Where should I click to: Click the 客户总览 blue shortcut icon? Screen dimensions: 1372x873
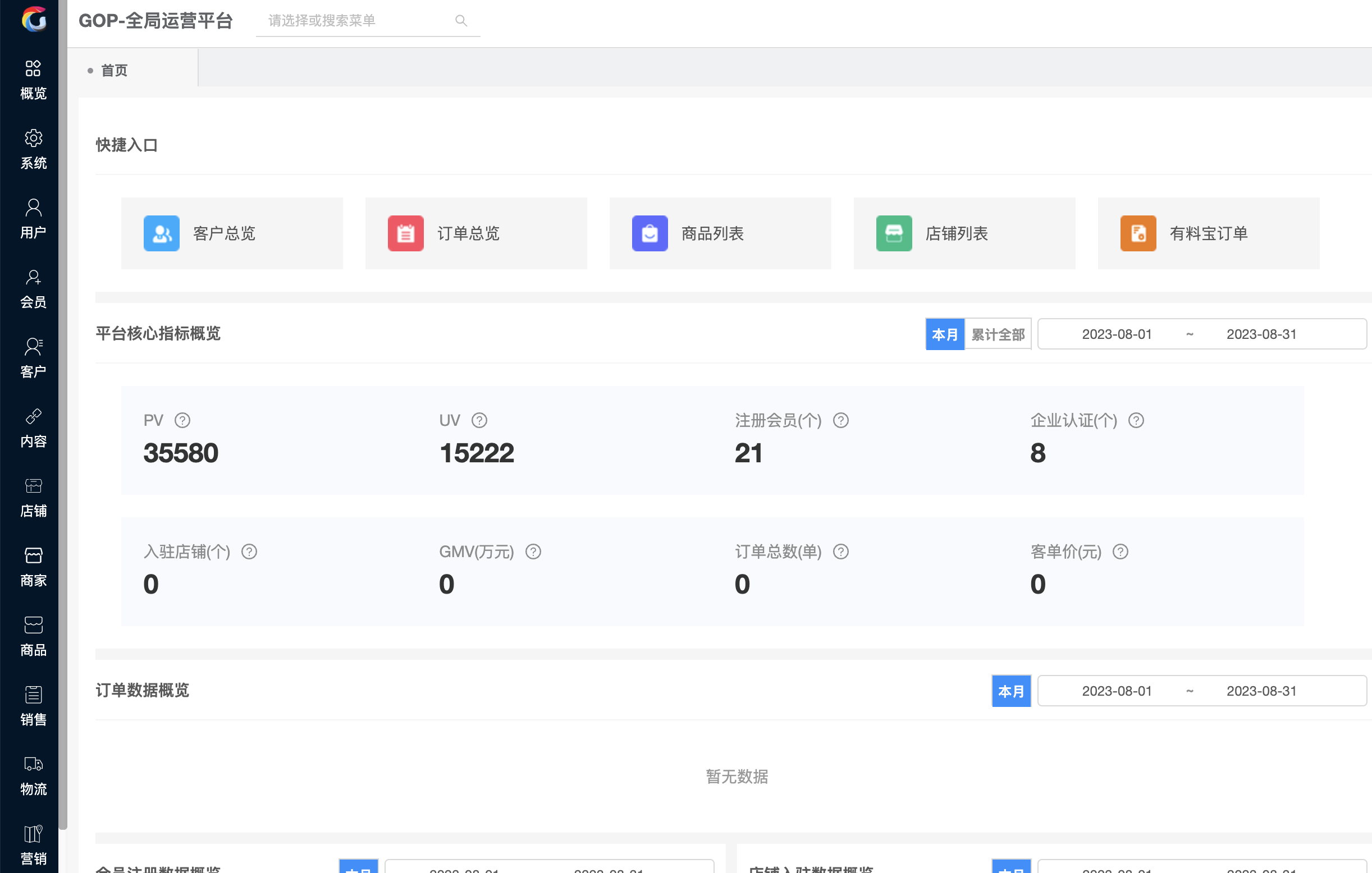point(161,233)
